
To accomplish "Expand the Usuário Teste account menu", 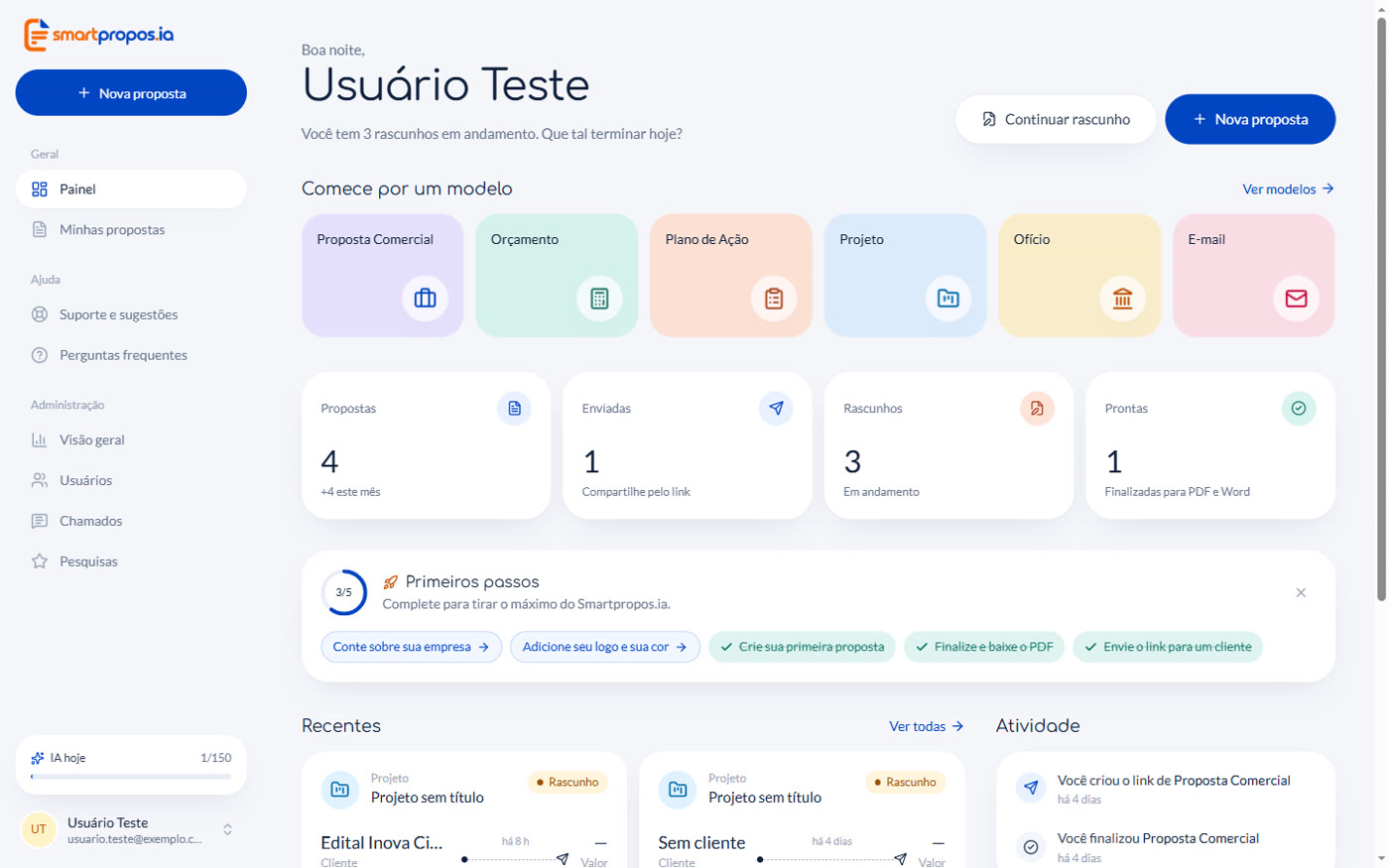I will click(131, 829).
